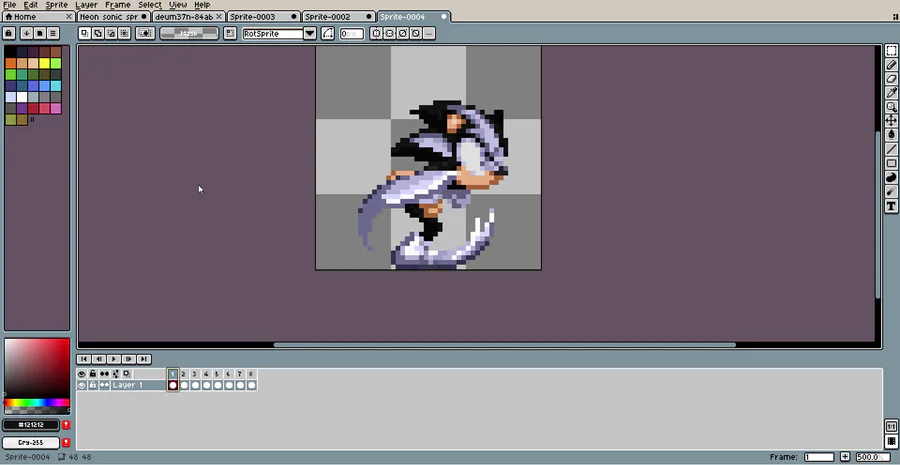The width and height of the screenshot is (900, 465).
Task: Select the Rectangle shape tool
Action: [x=891, y=163]
